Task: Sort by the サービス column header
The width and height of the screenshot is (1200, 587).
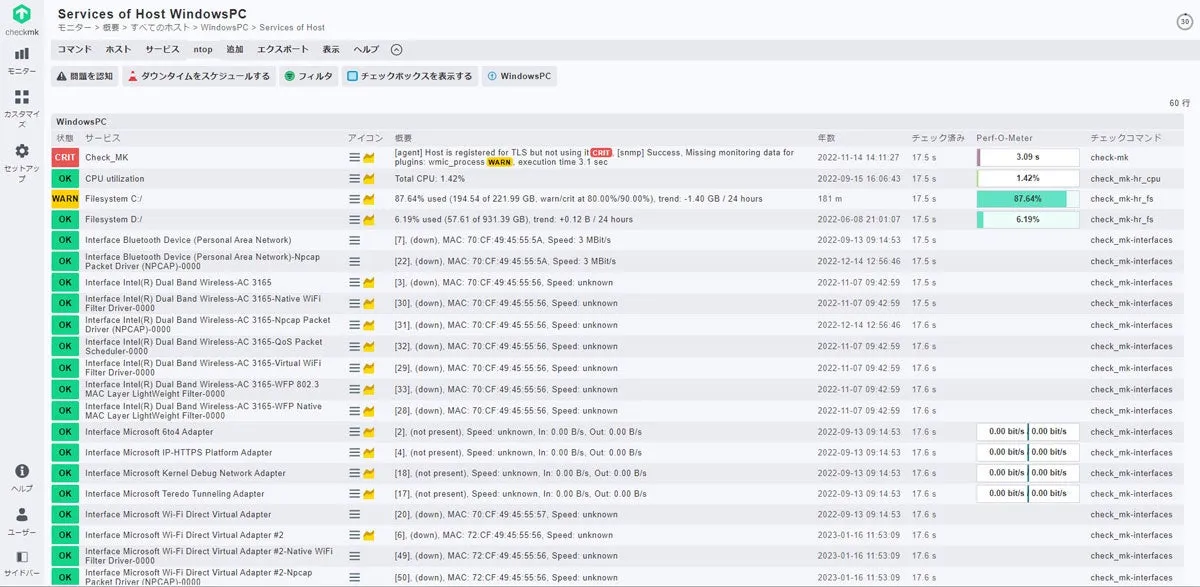Action: (x=102, y=137)
